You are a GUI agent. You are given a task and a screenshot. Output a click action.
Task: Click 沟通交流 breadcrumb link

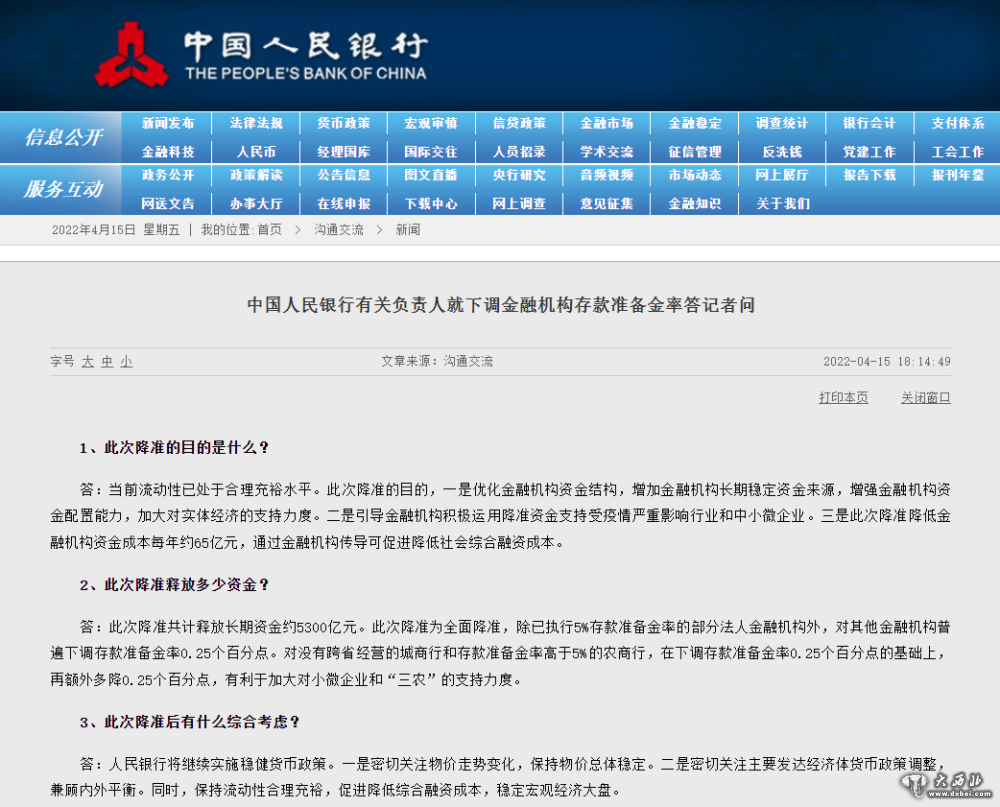[338, 230]
